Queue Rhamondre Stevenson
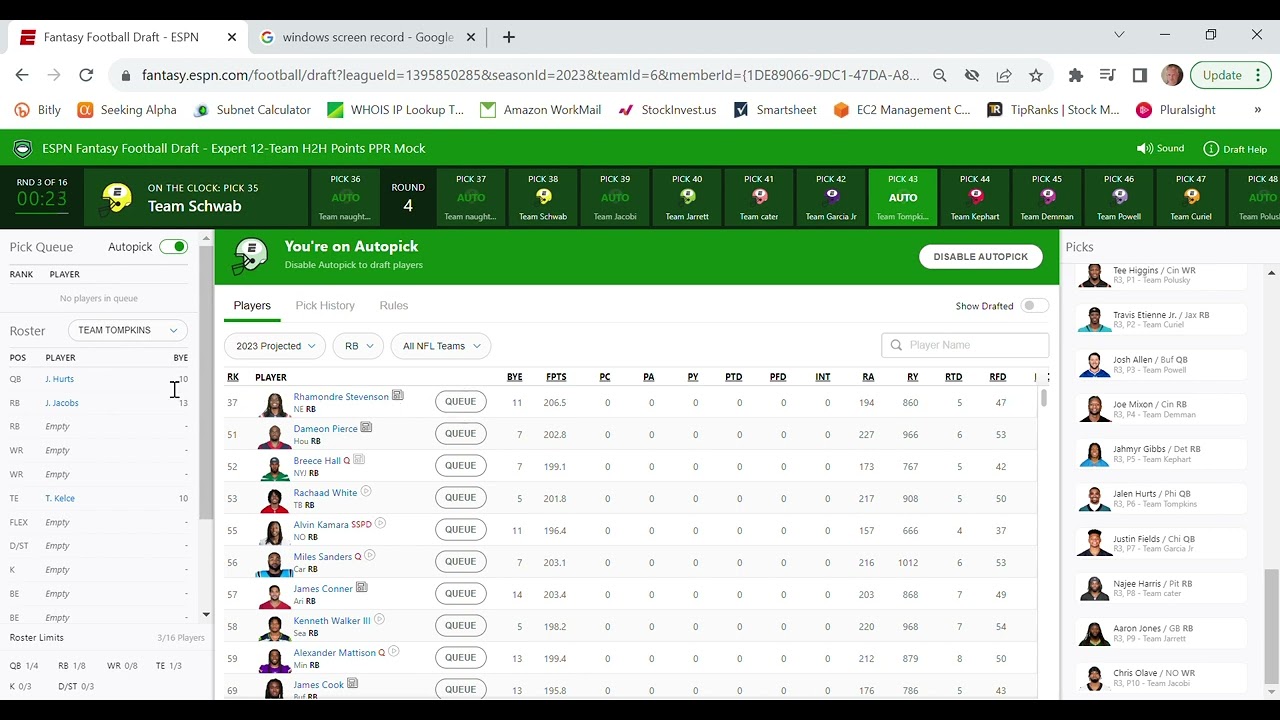1280x720 pixels. coord(461,402)
